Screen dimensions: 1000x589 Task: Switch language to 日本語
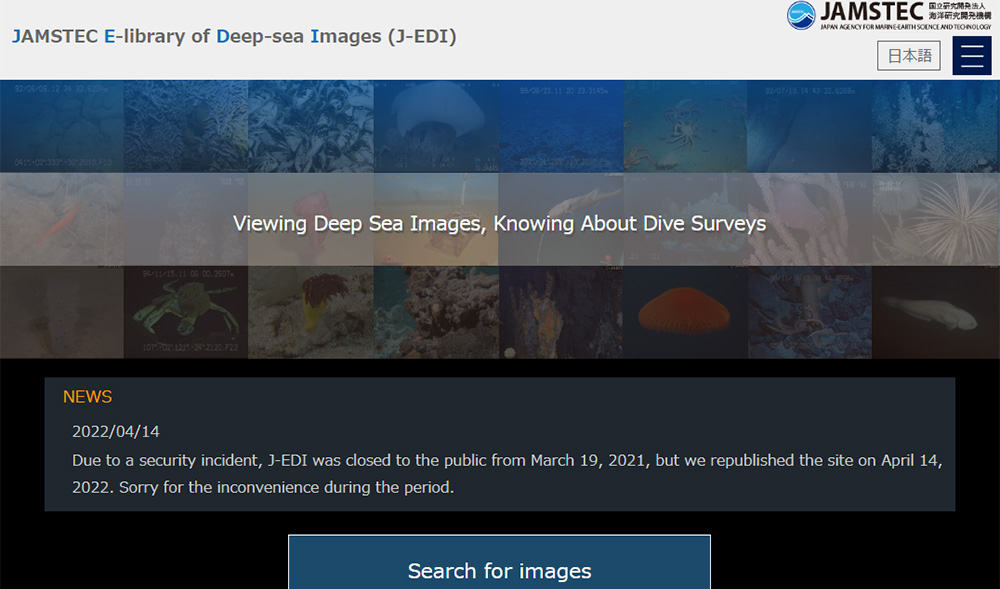(x=909, y=56)
